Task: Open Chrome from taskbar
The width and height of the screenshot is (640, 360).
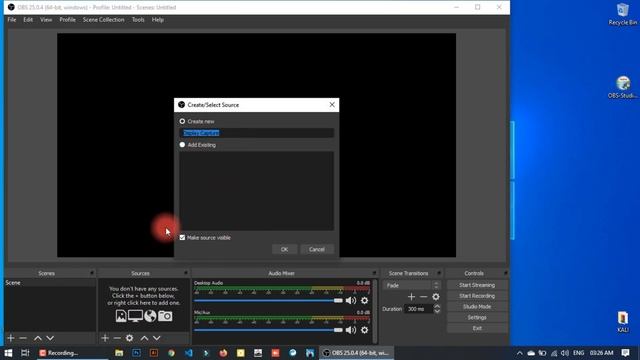Action: 171,353
